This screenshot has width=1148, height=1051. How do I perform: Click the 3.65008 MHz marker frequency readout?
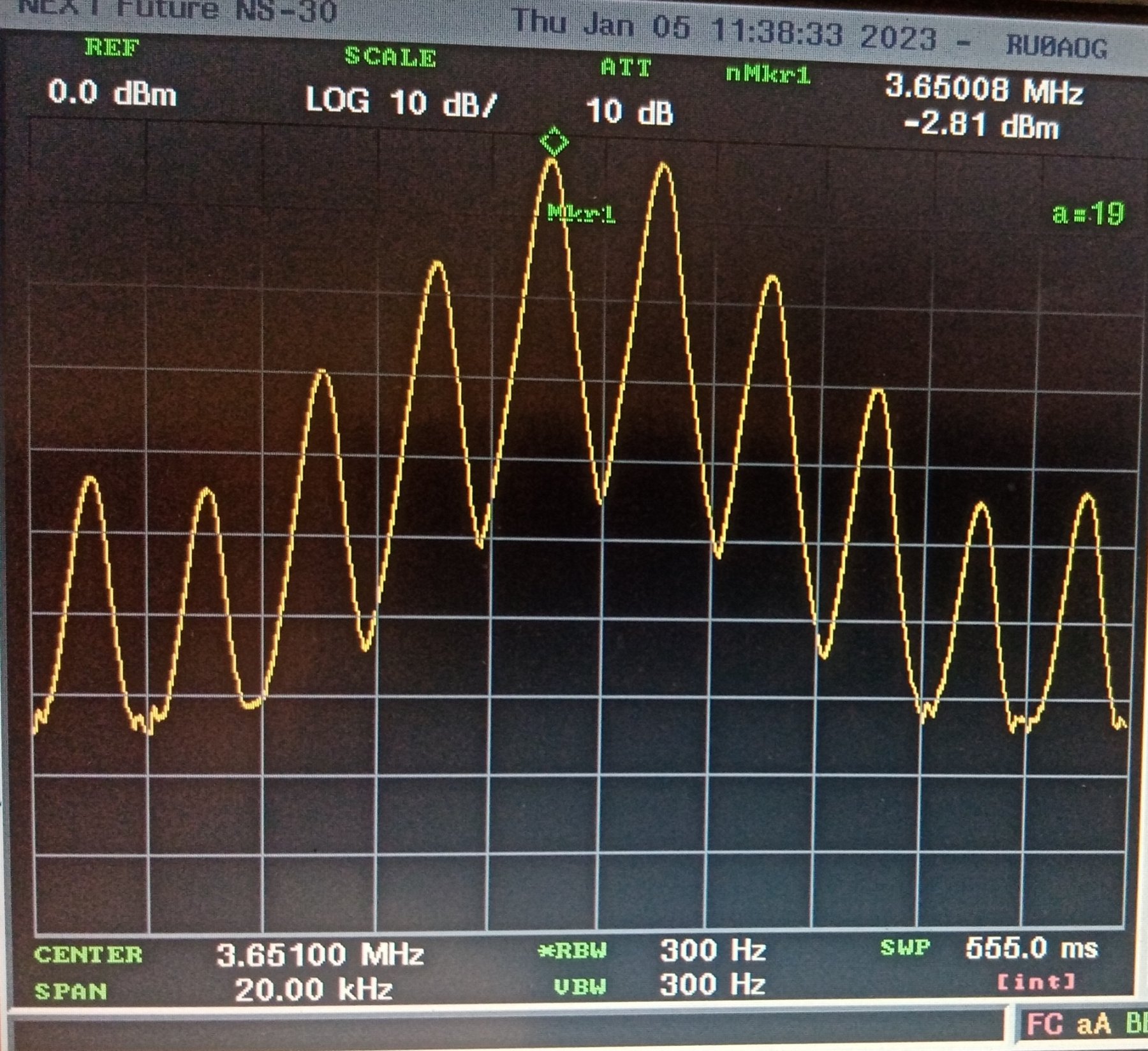(983, 89)
